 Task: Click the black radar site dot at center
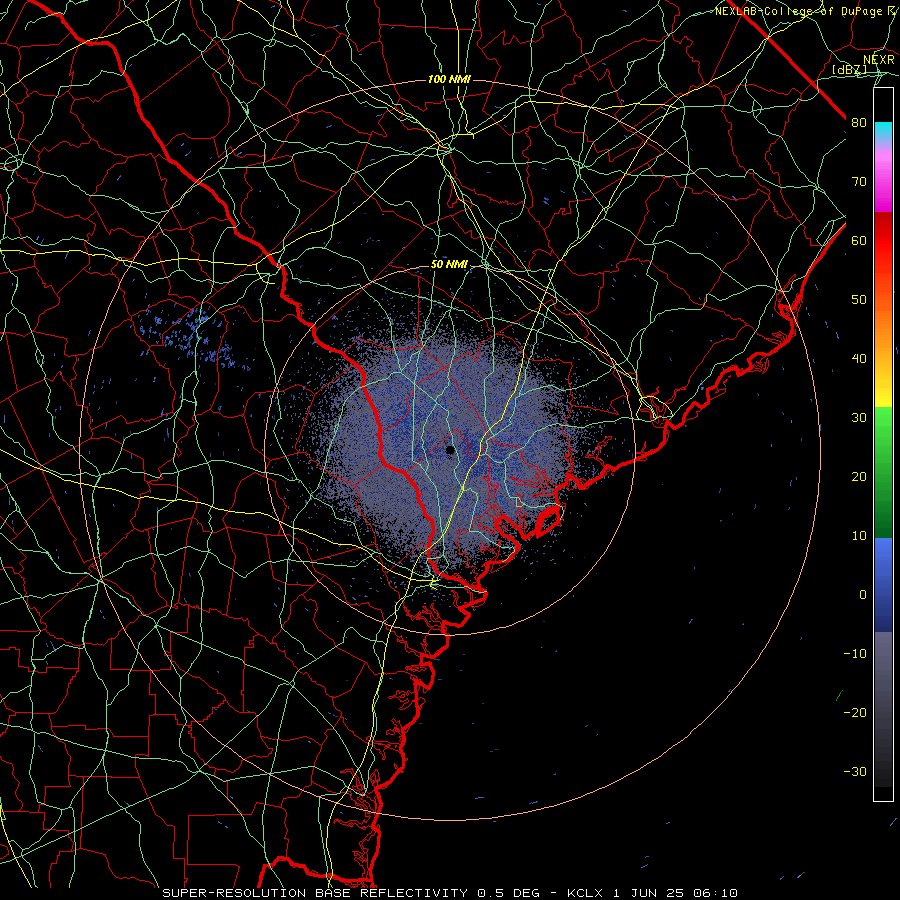450,450
